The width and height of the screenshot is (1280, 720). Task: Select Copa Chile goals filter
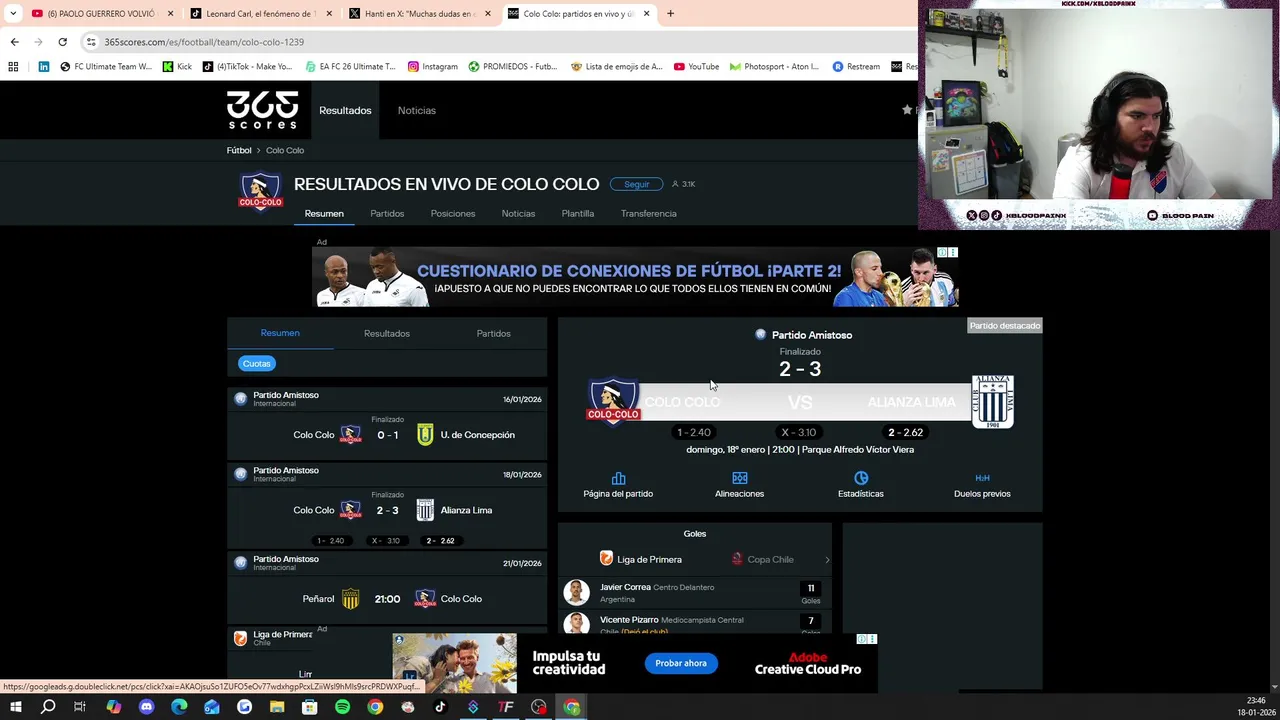point(762,559)
